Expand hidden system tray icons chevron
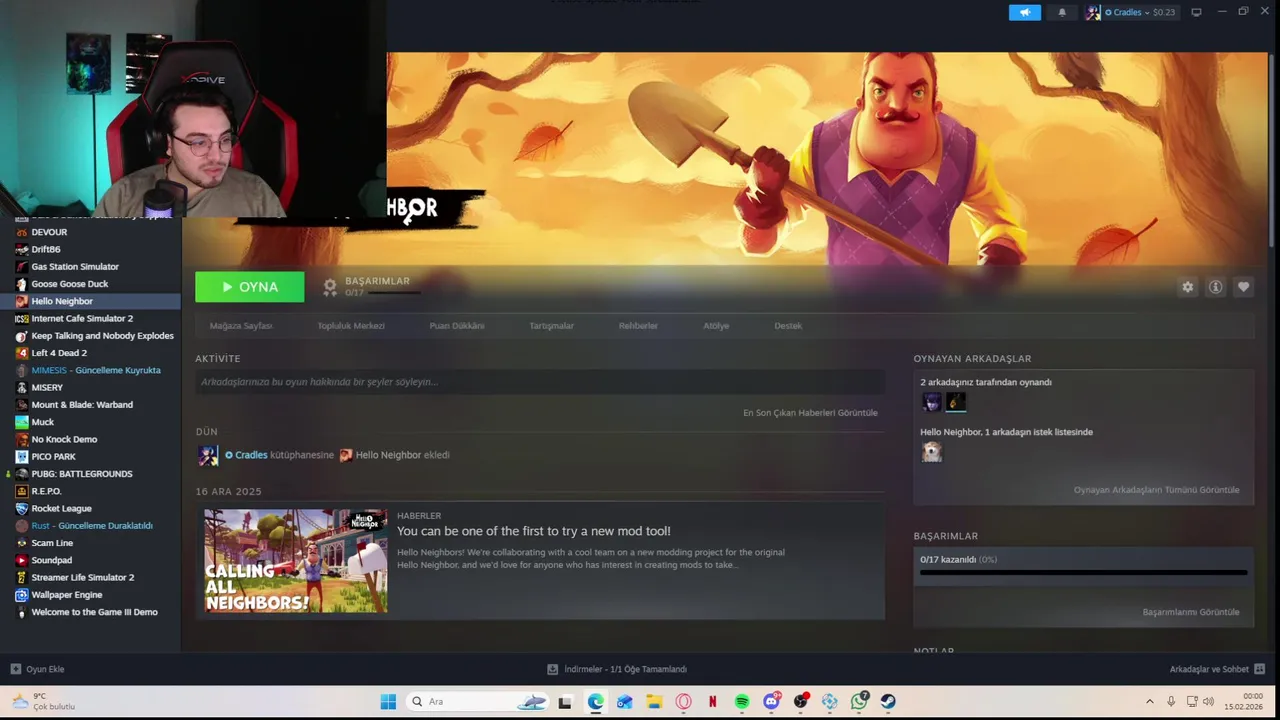 pos(1149,702)
